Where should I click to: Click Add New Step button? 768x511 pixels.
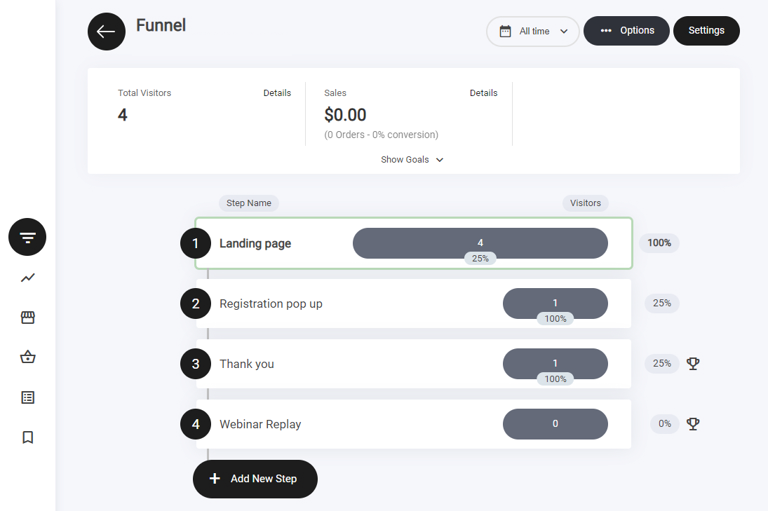[x=255, y=479]
